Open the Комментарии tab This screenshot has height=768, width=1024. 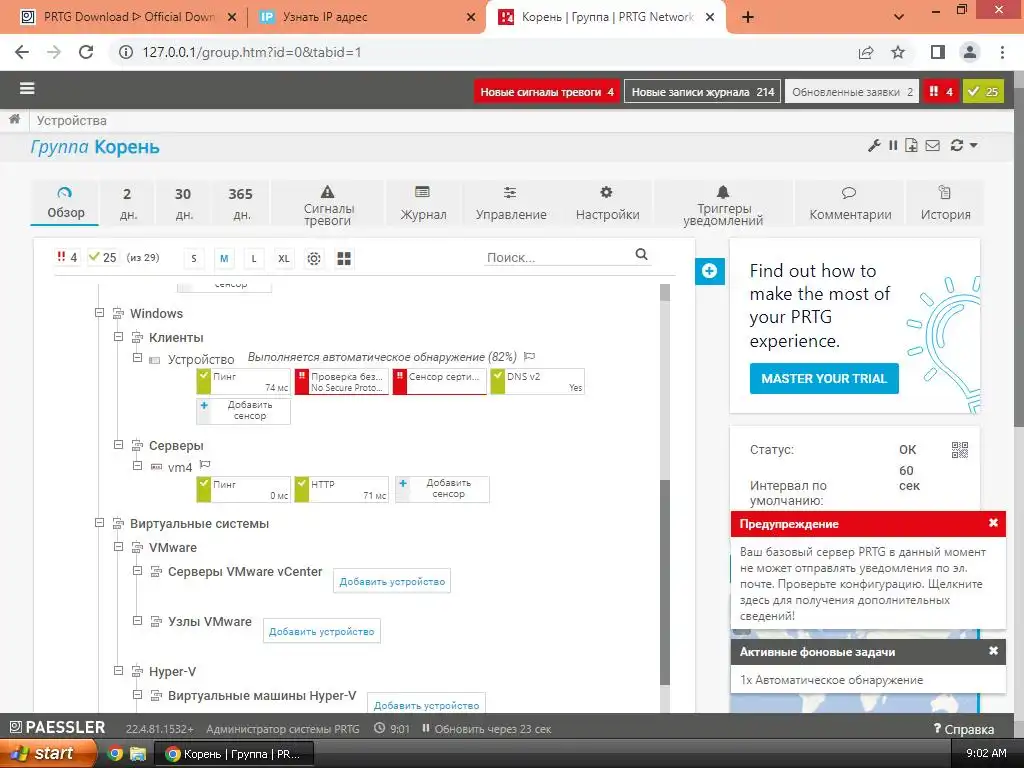coord(850,203)
